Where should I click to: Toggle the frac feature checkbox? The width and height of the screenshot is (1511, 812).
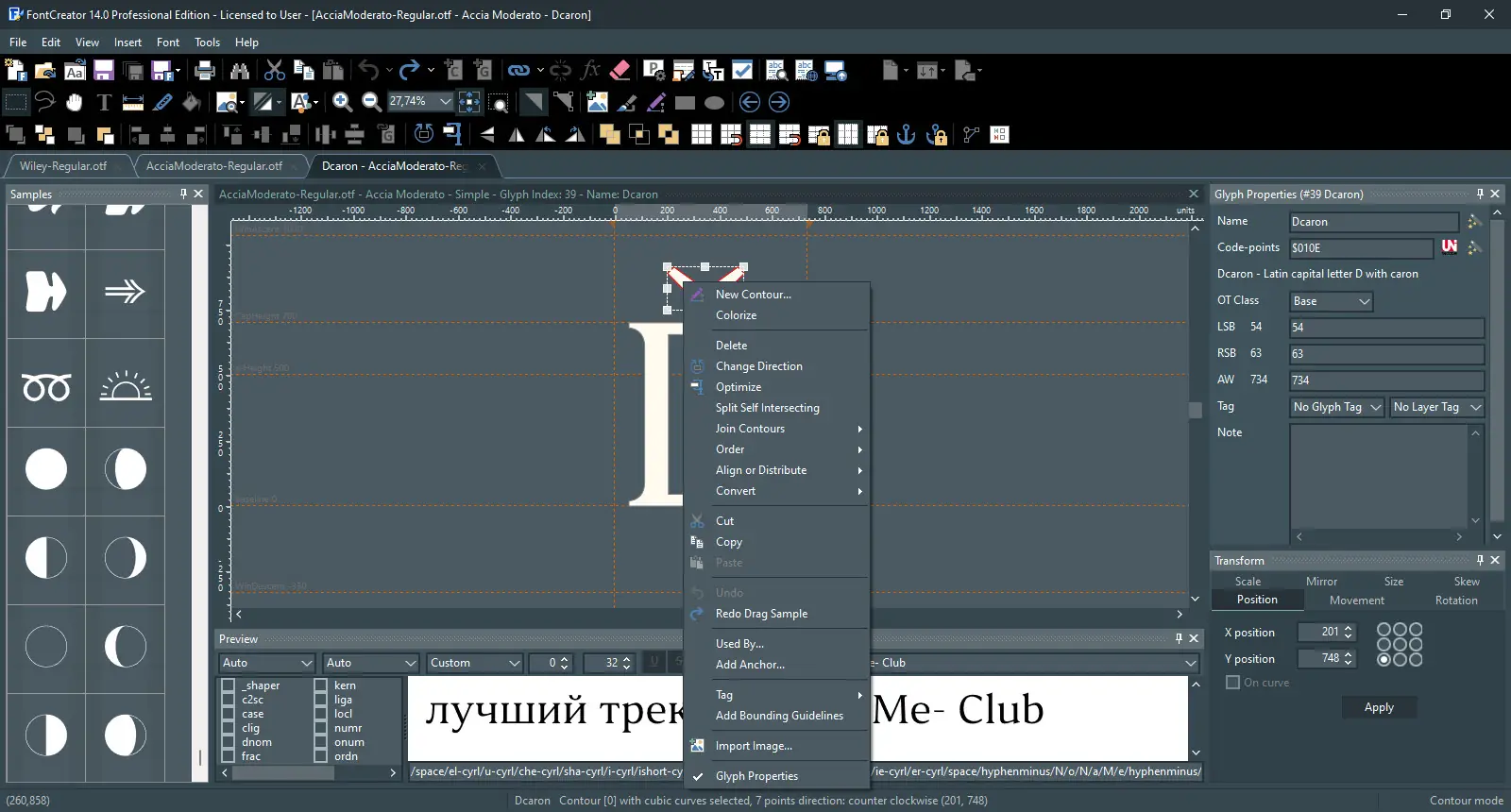228,756
